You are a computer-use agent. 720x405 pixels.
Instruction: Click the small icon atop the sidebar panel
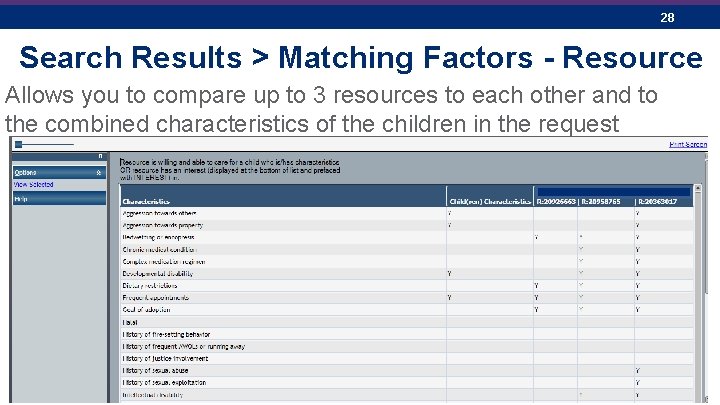[101, 156]
